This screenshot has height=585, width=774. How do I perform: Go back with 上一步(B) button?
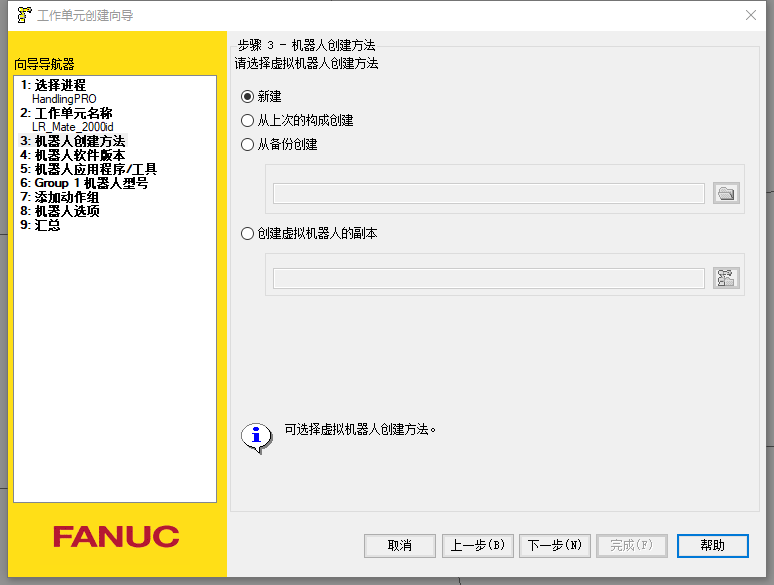(478, 546)
